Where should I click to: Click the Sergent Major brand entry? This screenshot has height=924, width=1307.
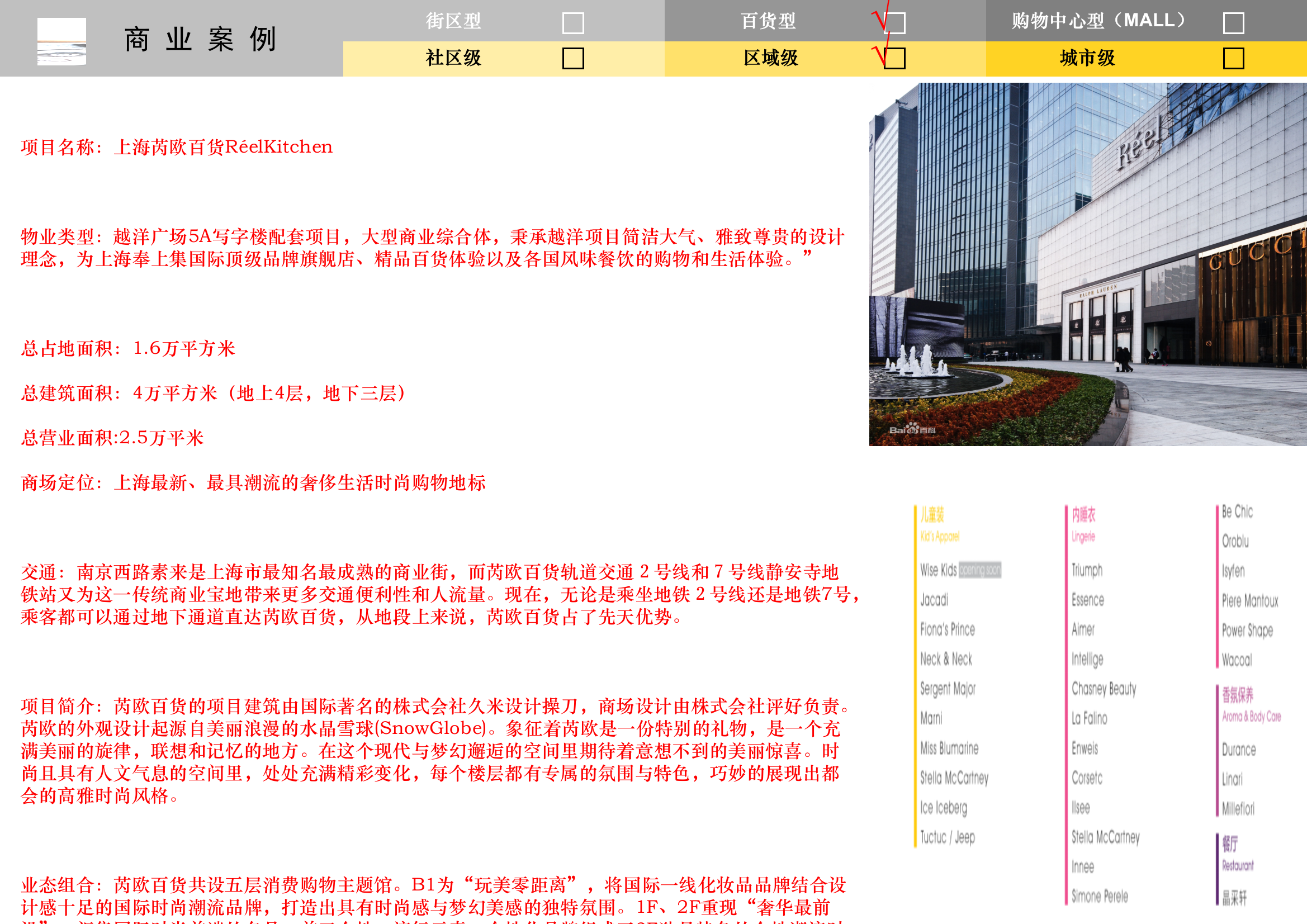(x=948, y=689)
